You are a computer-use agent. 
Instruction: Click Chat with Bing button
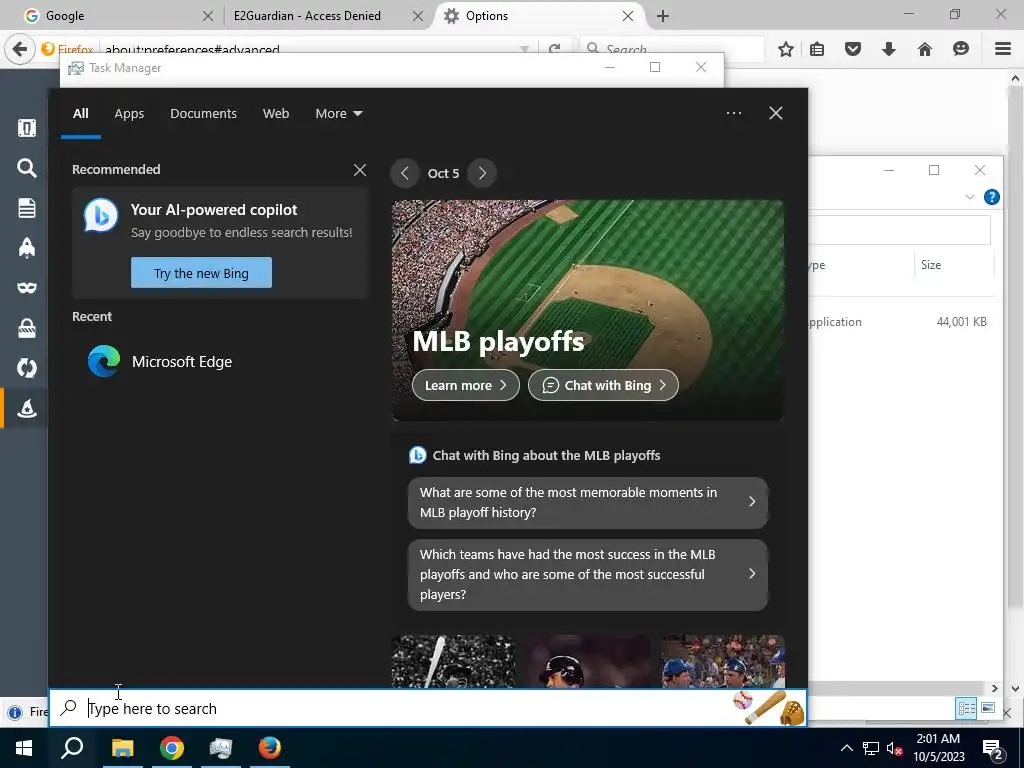pos(603,385)
